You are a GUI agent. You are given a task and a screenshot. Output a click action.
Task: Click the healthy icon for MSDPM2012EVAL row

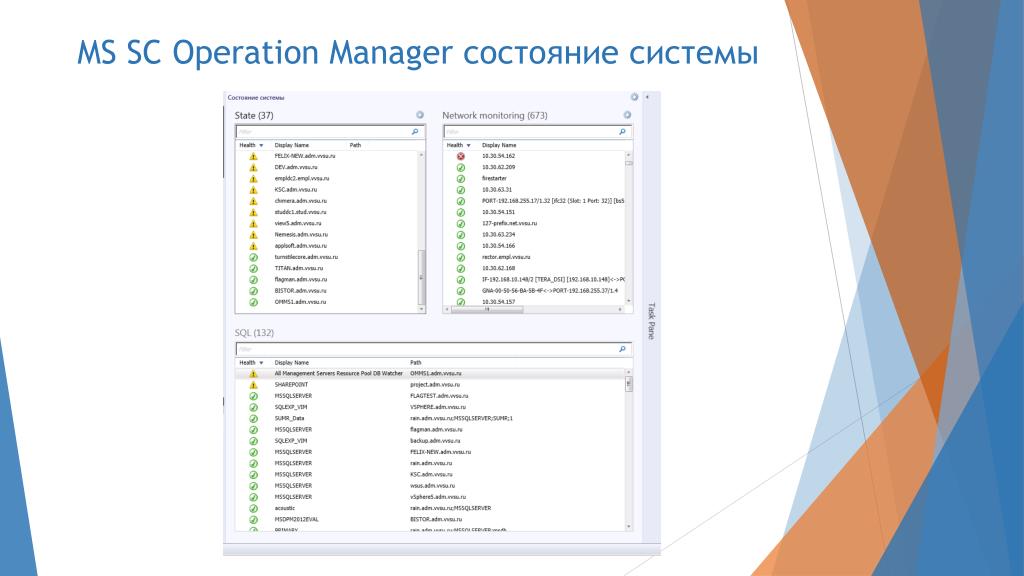coord(253,520)
